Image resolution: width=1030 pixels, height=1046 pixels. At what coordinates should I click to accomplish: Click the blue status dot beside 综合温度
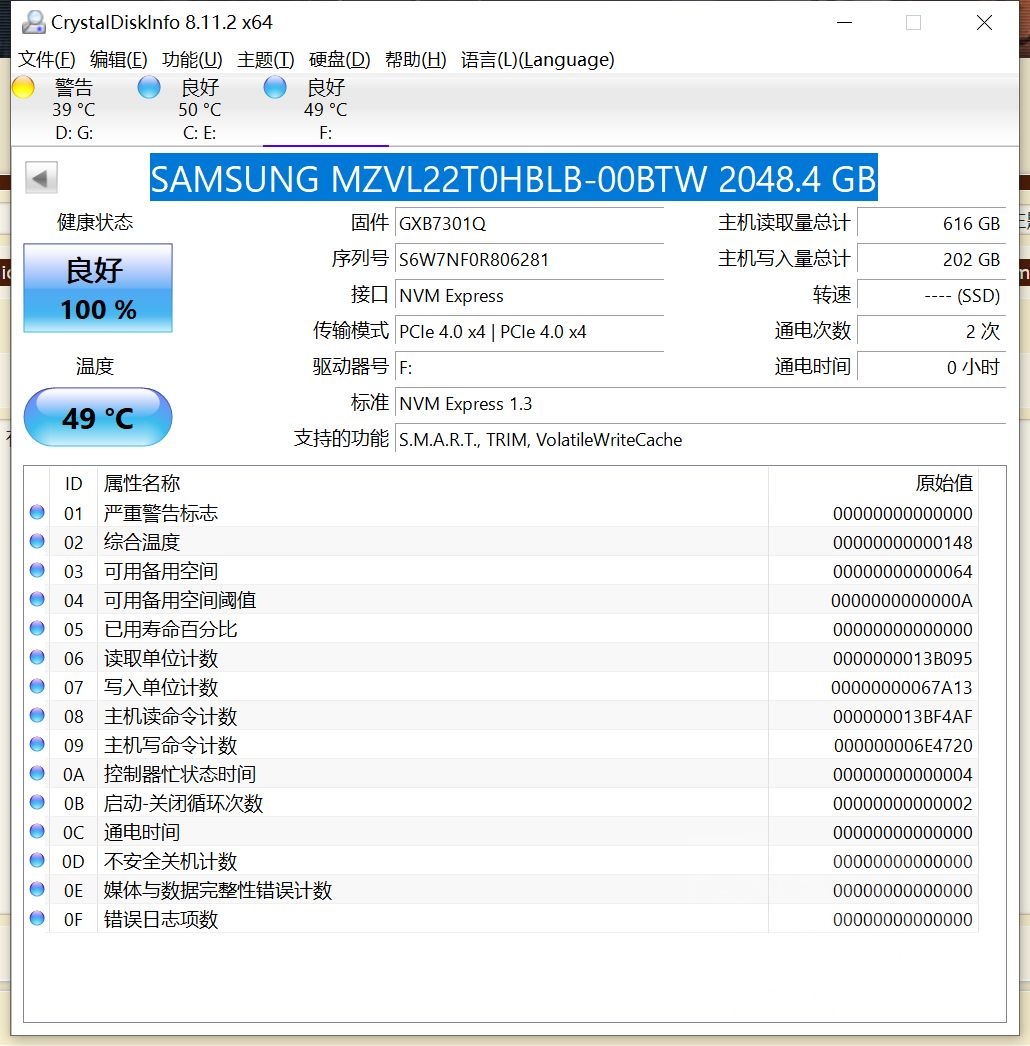pos(37,541)
